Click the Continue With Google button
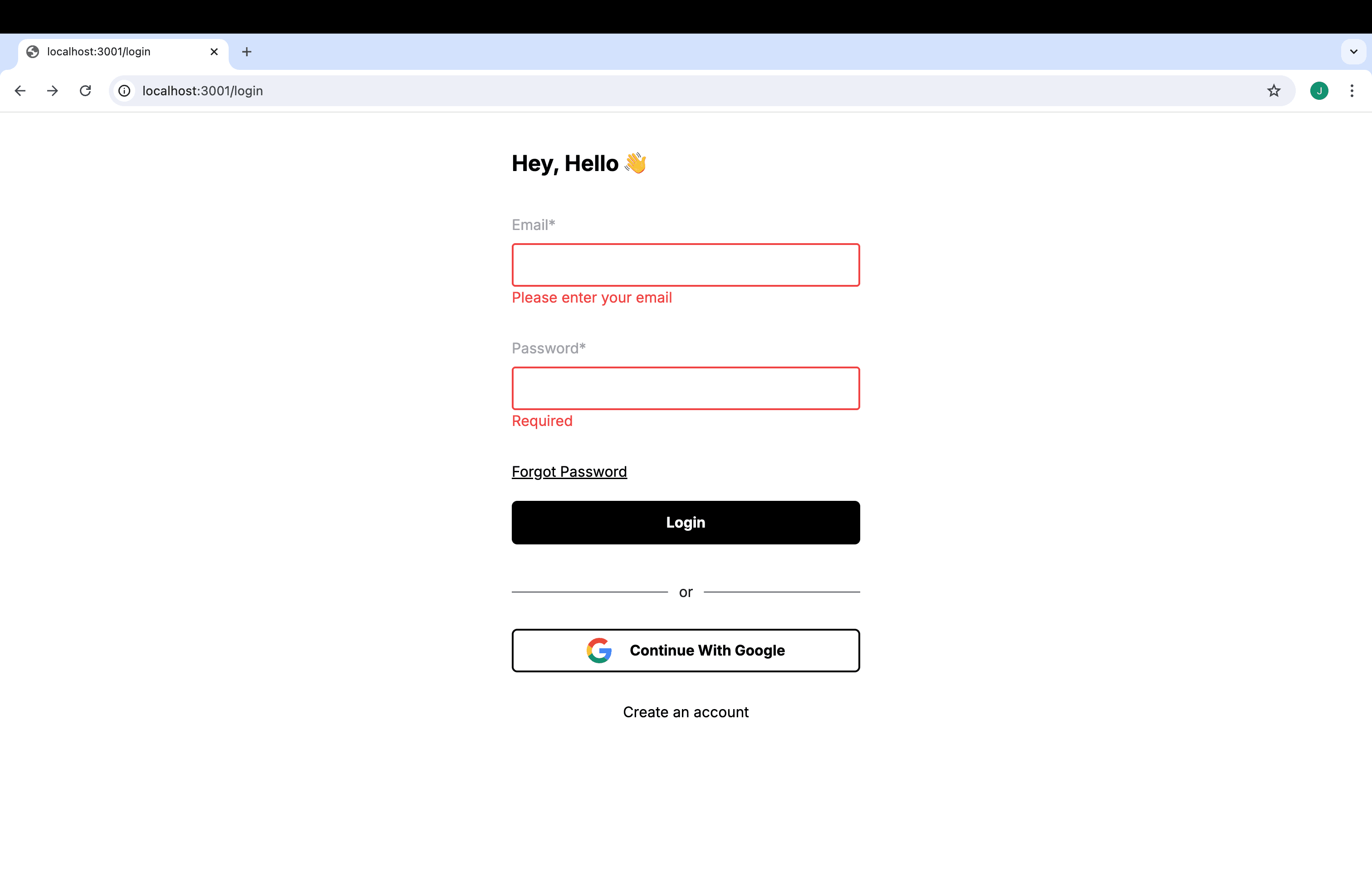The width and height of the screenshot is (1372, 891). (x=686, y=650)
